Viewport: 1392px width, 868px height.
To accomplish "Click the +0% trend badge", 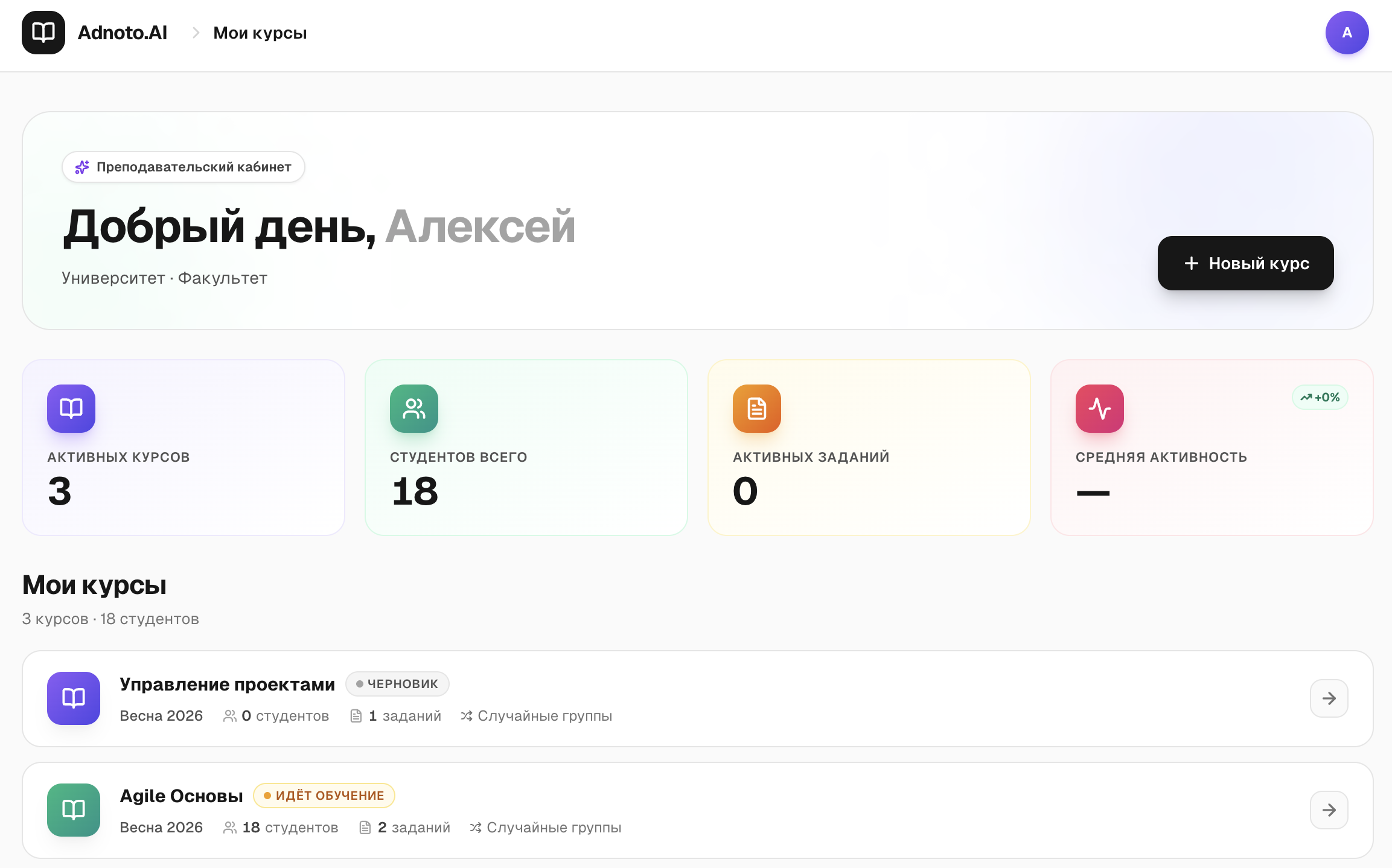I will click(x=1320, y=397).
